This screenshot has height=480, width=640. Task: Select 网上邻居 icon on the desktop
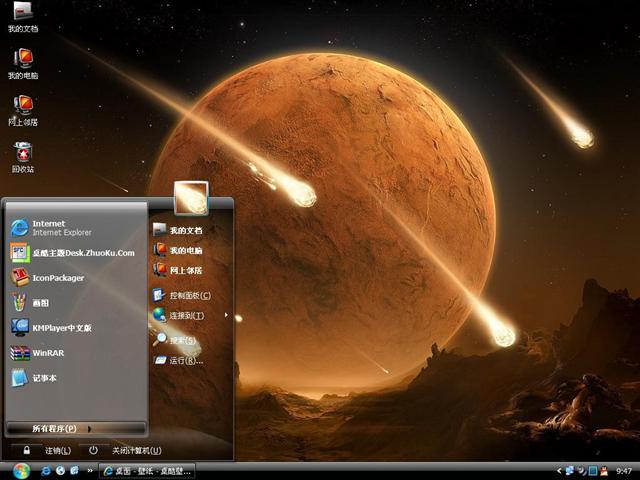pos(23,111)
